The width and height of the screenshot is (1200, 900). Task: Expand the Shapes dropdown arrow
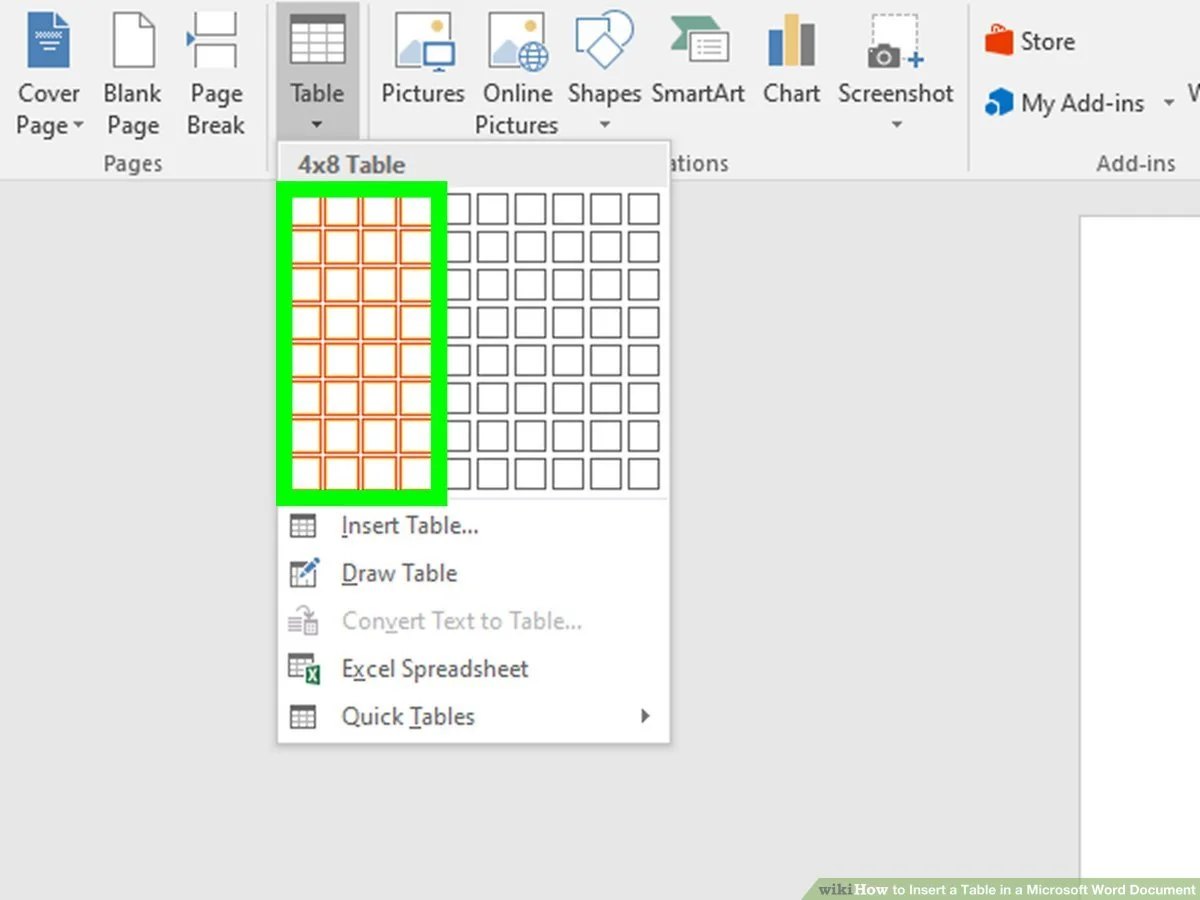604,125
